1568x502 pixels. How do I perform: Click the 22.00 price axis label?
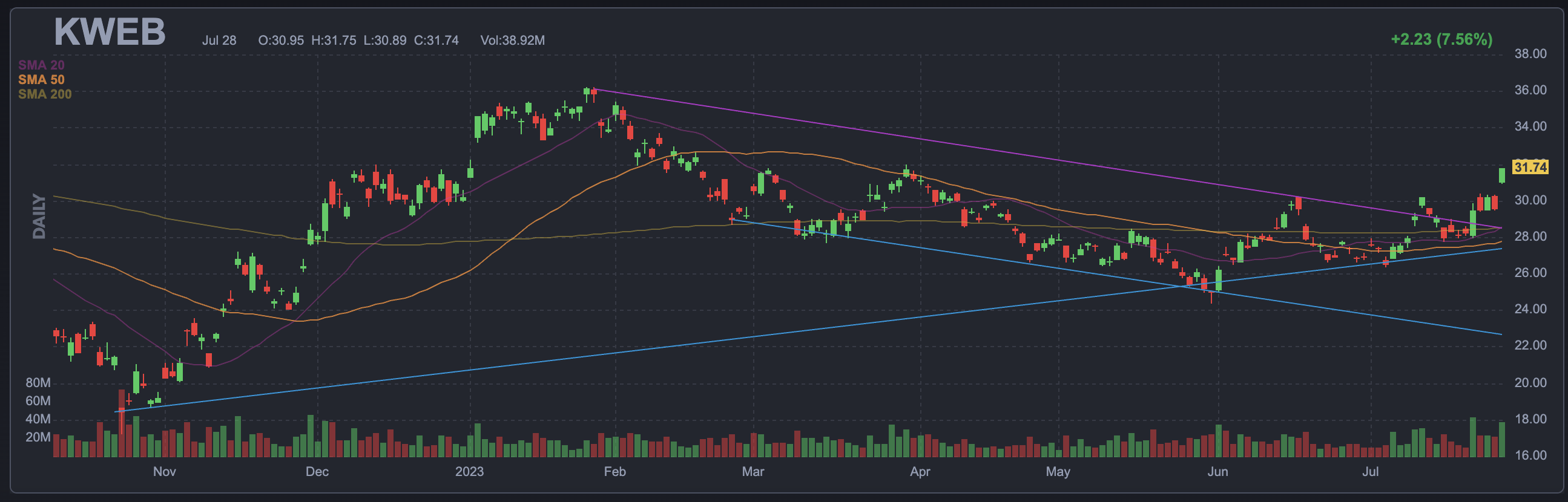point(1530,345)
